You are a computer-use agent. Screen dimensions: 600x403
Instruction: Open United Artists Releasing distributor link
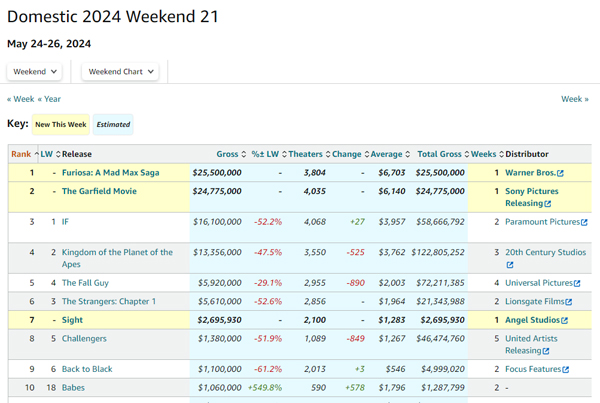point(531,344)
